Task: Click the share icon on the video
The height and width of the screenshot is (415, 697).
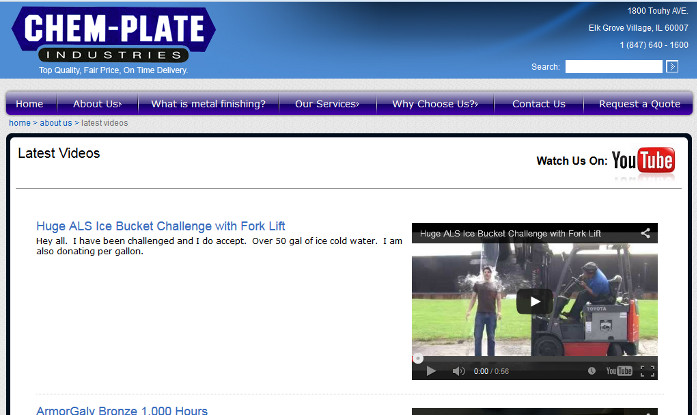Action: click(x=646, y=233)
